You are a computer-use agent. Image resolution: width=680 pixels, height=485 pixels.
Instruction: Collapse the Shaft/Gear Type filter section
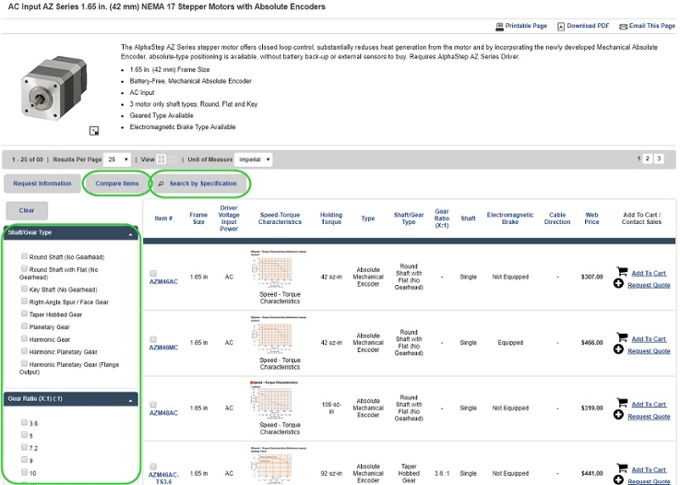[133, 233]
